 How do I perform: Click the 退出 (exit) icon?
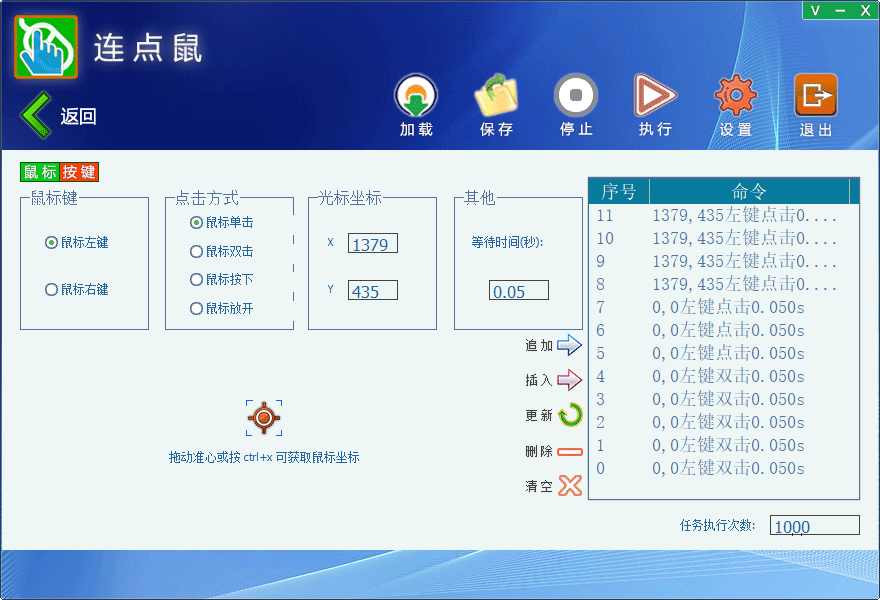pyautogui.click(x=816, y=95)
